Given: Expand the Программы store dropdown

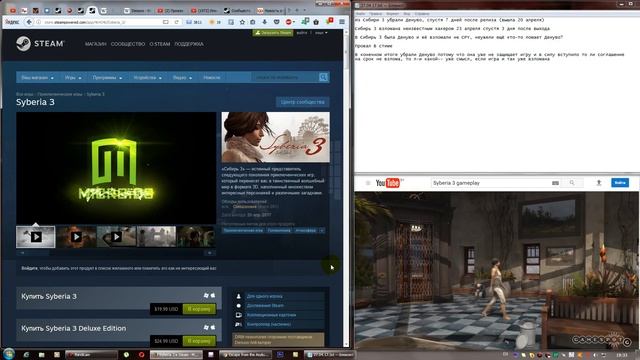Looking at the screenshot, I should click(x=107, y=78).
